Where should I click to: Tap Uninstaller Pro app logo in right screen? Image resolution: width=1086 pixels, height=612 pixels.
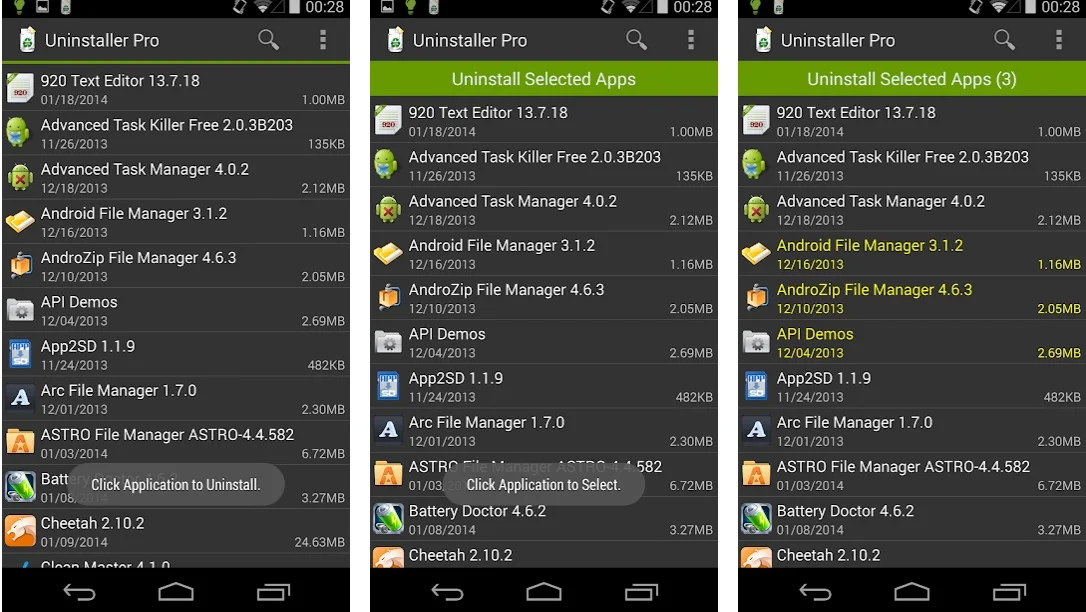[x=763, y=40]
